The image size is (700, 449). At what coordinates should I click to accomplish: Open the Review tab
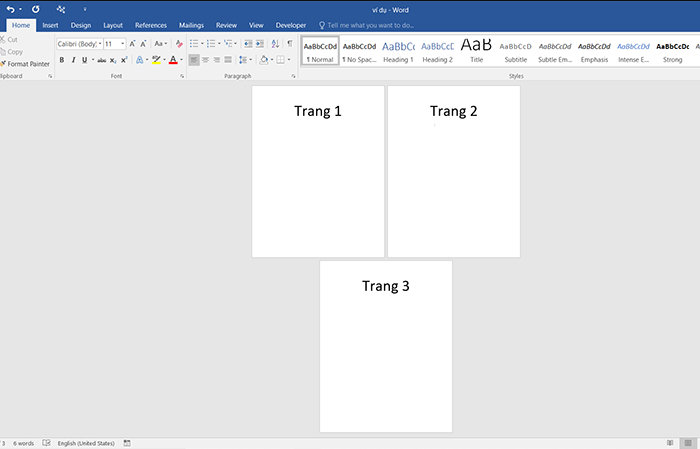click(x=226, y=25)
